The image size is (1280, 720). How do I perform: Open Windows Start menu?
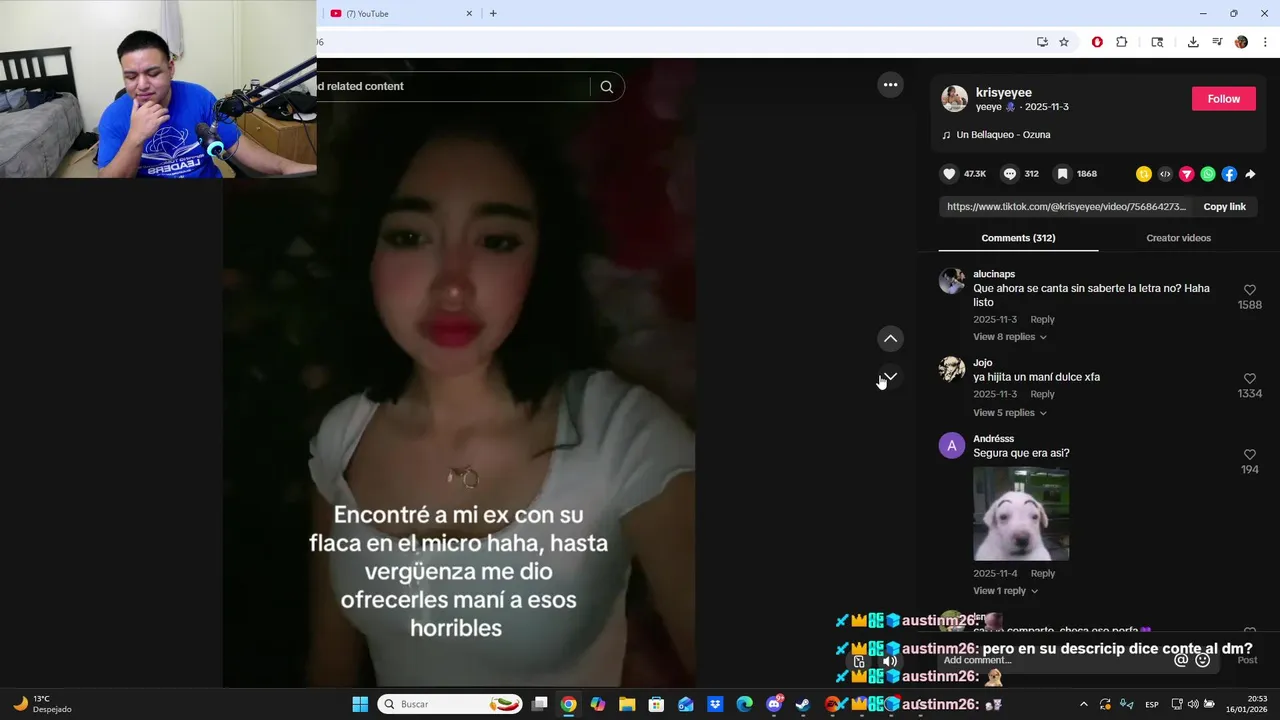(x=360, y=704)
